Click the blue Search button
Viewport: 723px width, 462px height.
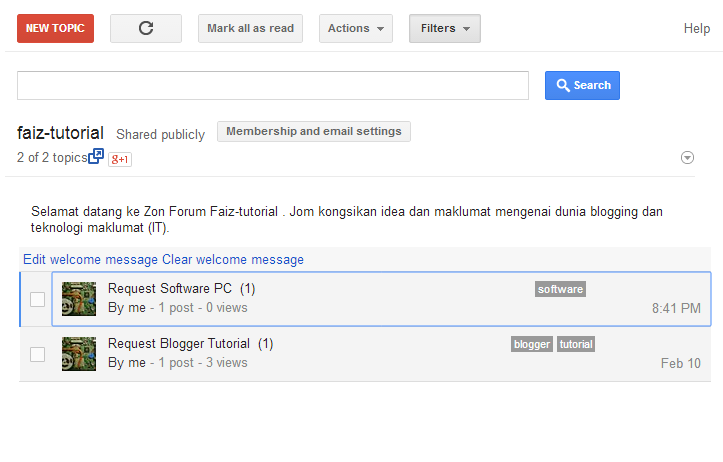(x=582, y=85)
